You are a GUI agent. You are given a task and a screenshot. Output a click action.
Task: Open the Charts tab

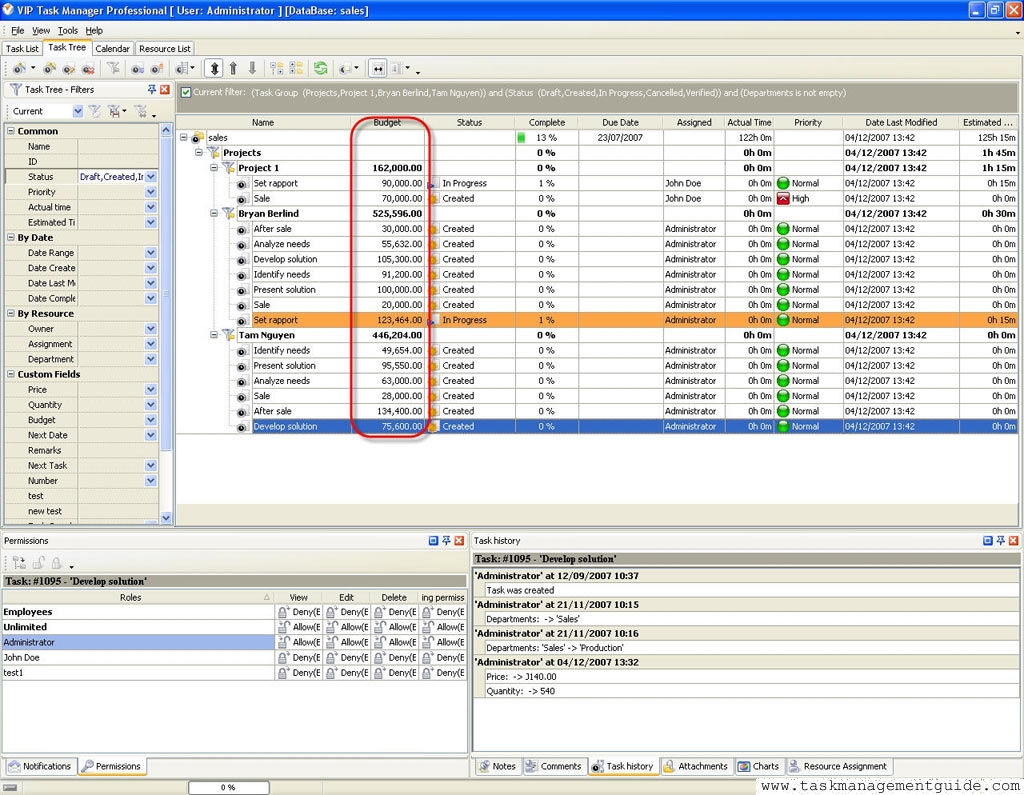pos(758,766)
